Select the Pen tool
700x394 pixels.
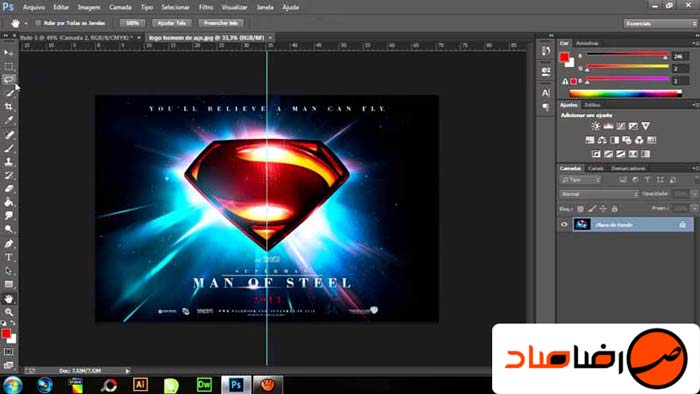pyautogui.click(x=8, y=244)
